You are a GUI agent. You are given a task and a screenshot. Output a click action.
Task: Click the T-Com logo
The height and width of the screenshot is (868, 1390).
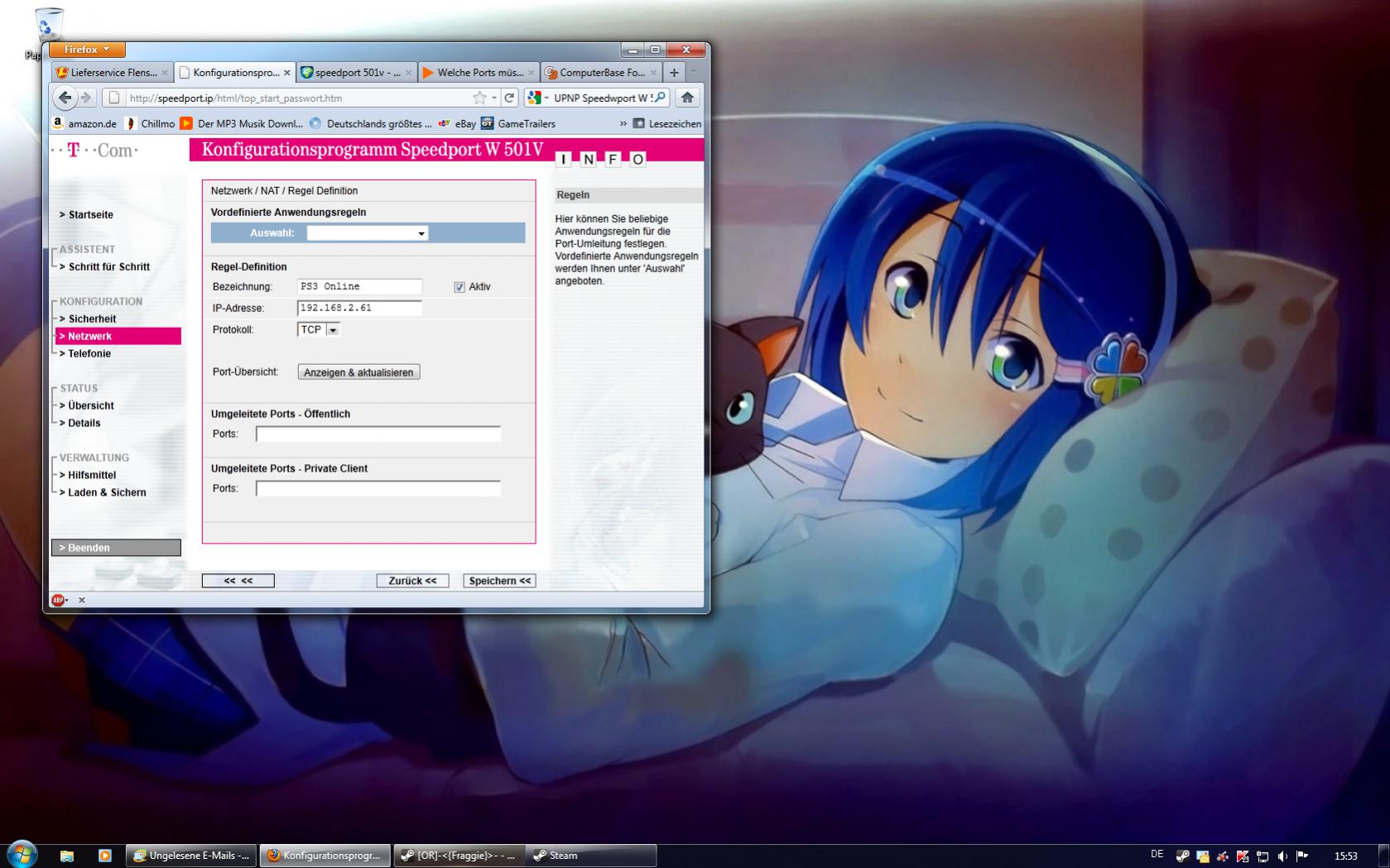[x=94, y=151]
